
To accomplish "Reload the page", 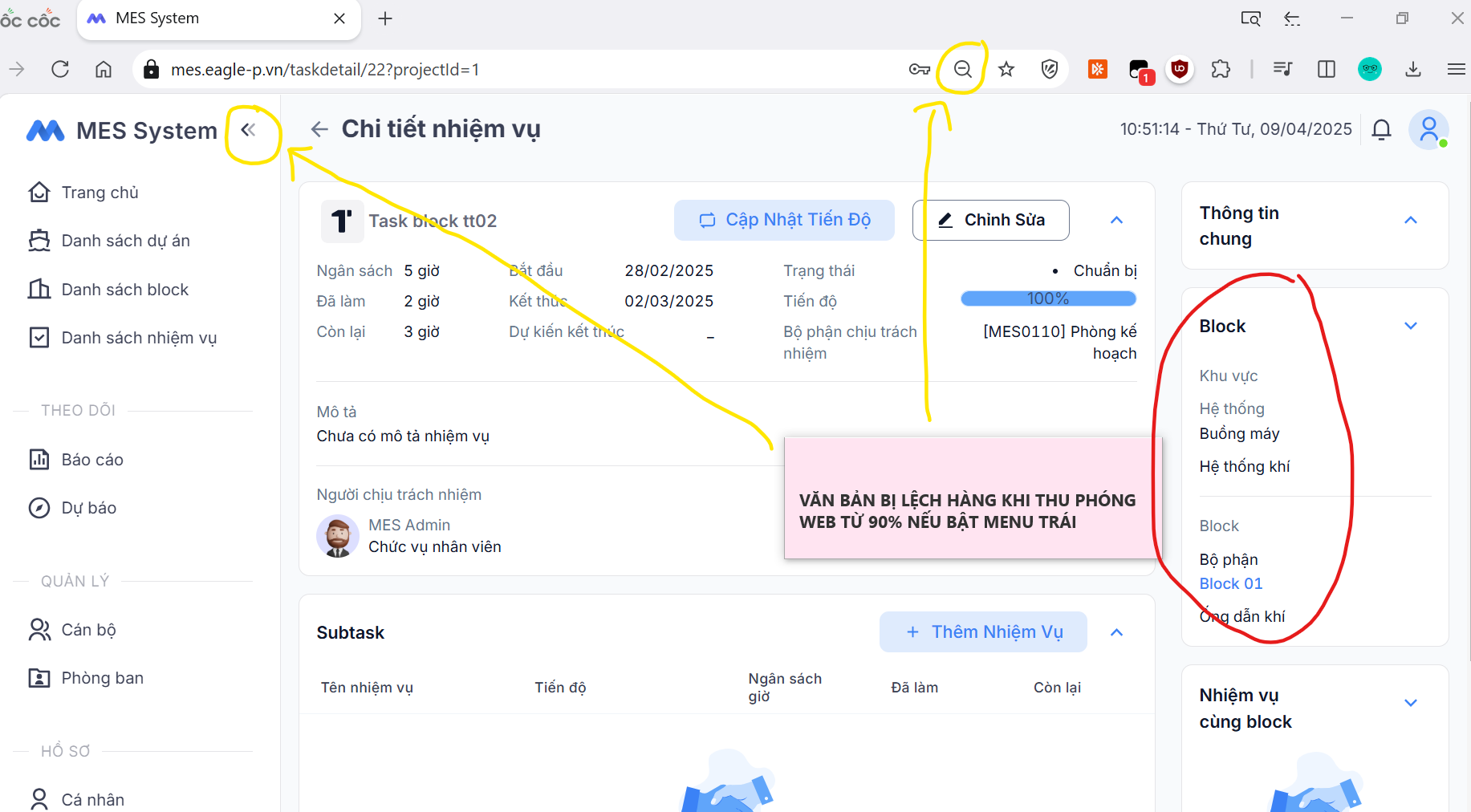I will (x=60, y=70).
